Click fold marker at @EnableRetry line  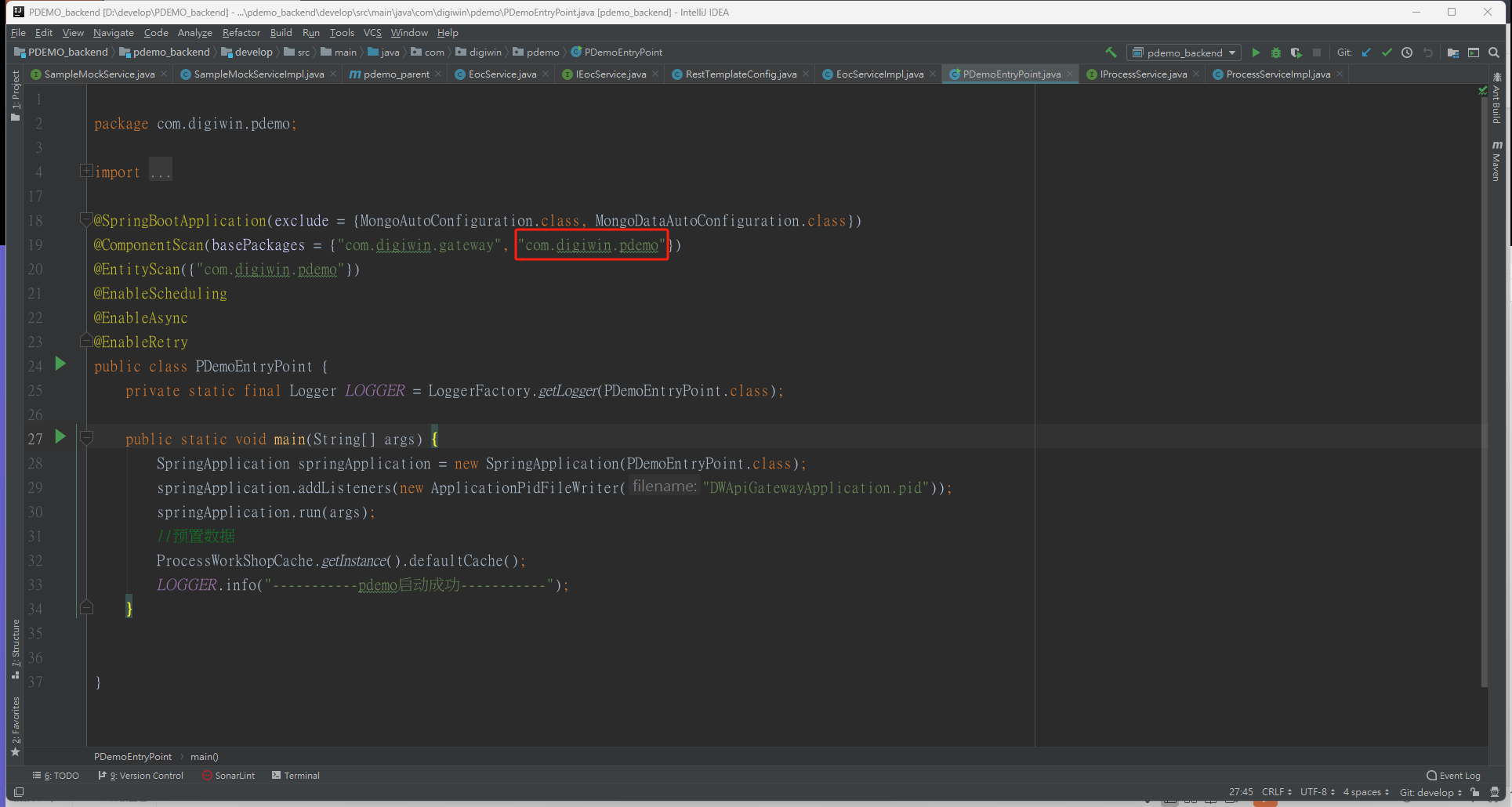(x=86, y=341)
